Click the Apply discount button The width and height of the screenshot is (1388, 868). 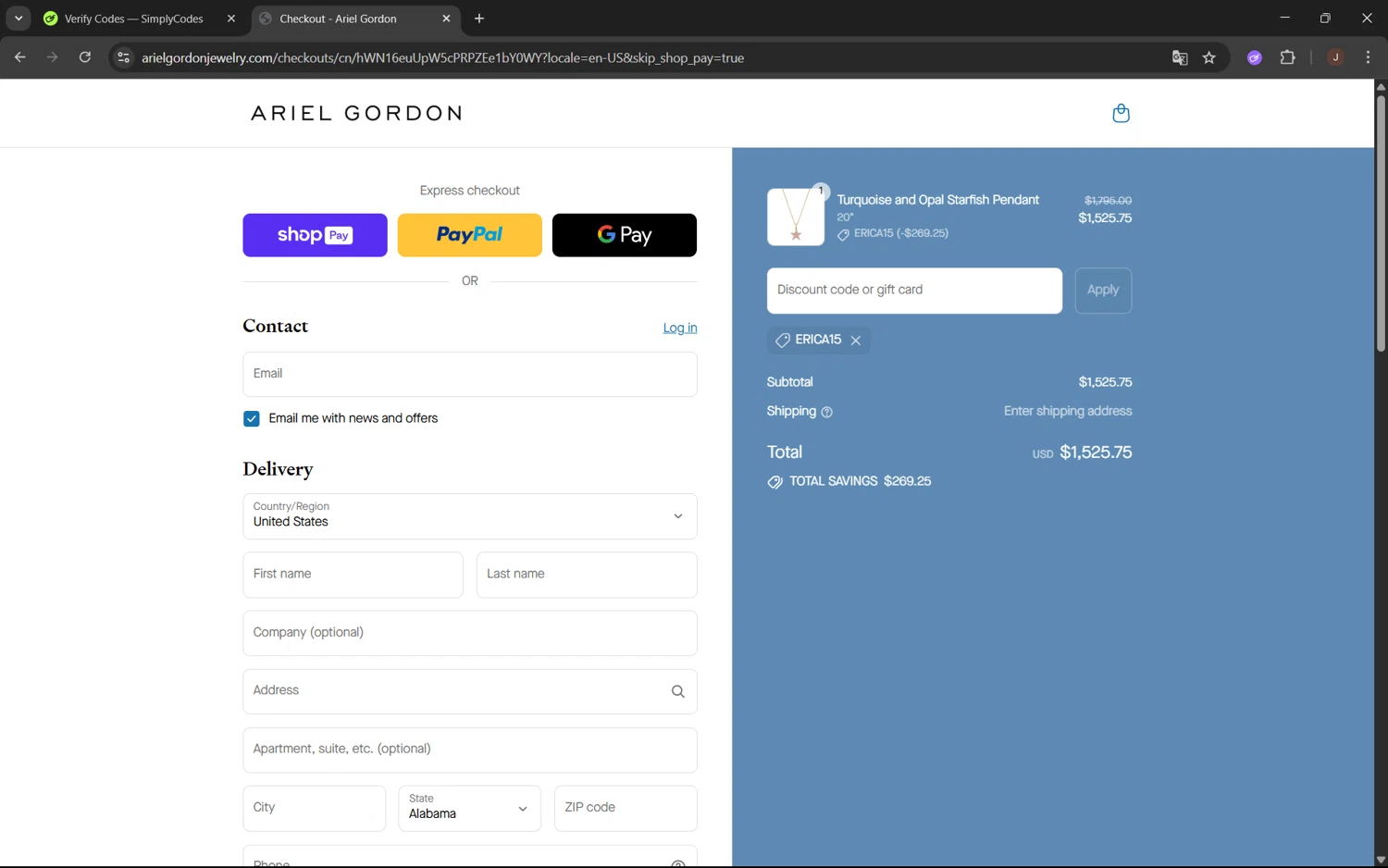tap(1103, 291)
